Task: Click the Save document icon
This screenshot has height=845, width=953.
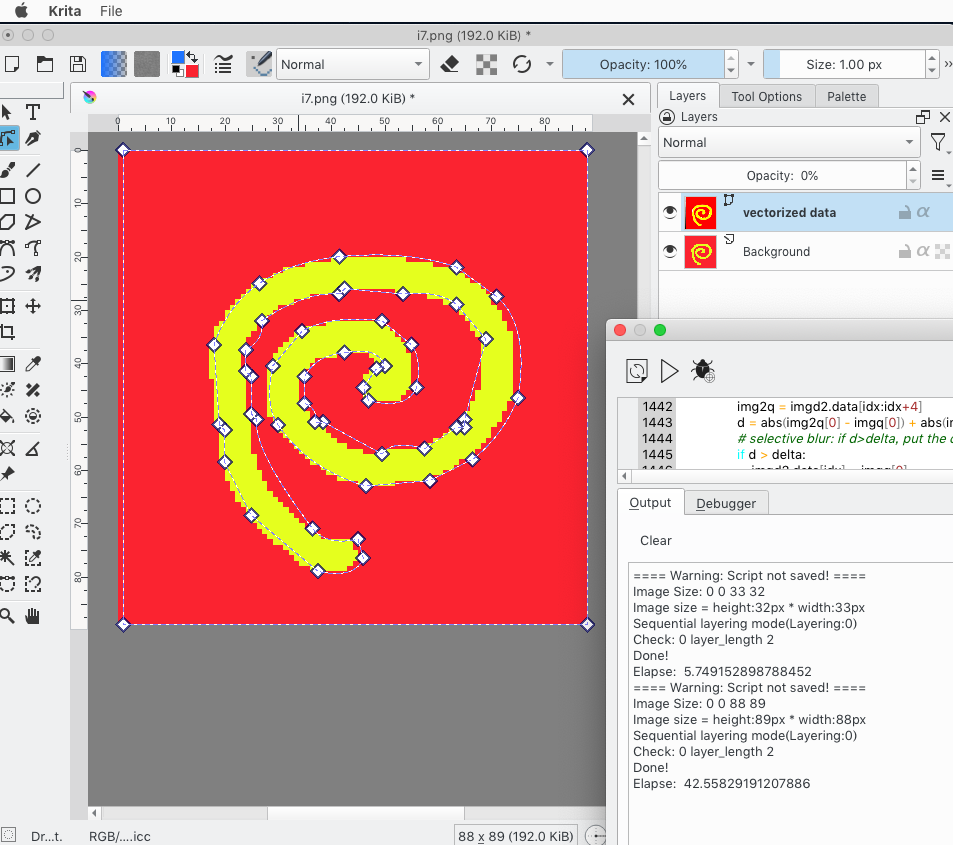Action: pyautogui.click(x=77, y=65)
